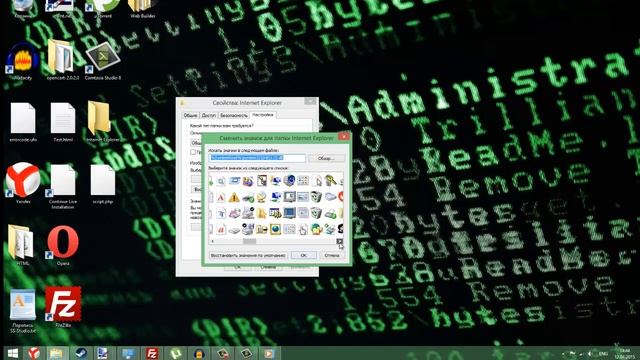Click Отмена in the change icon dialog

coord(332,255)
